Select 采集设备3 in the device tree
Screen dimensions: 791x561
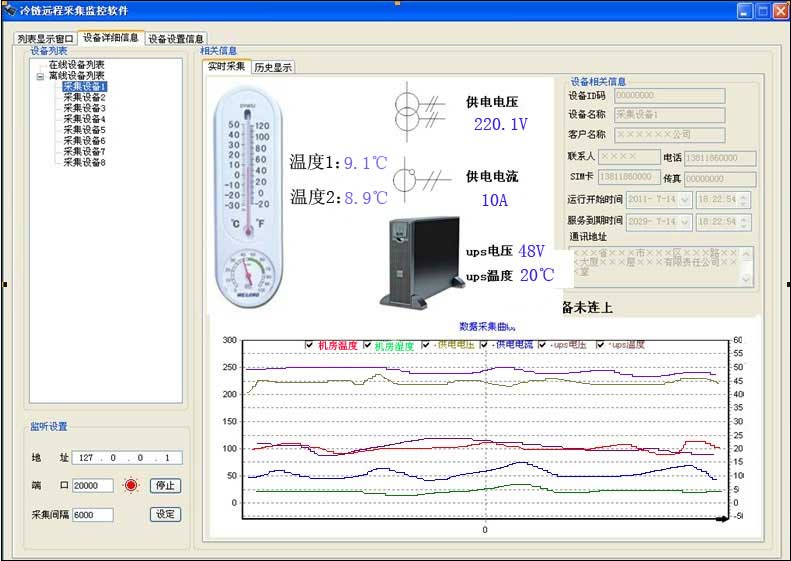(84, 108)
